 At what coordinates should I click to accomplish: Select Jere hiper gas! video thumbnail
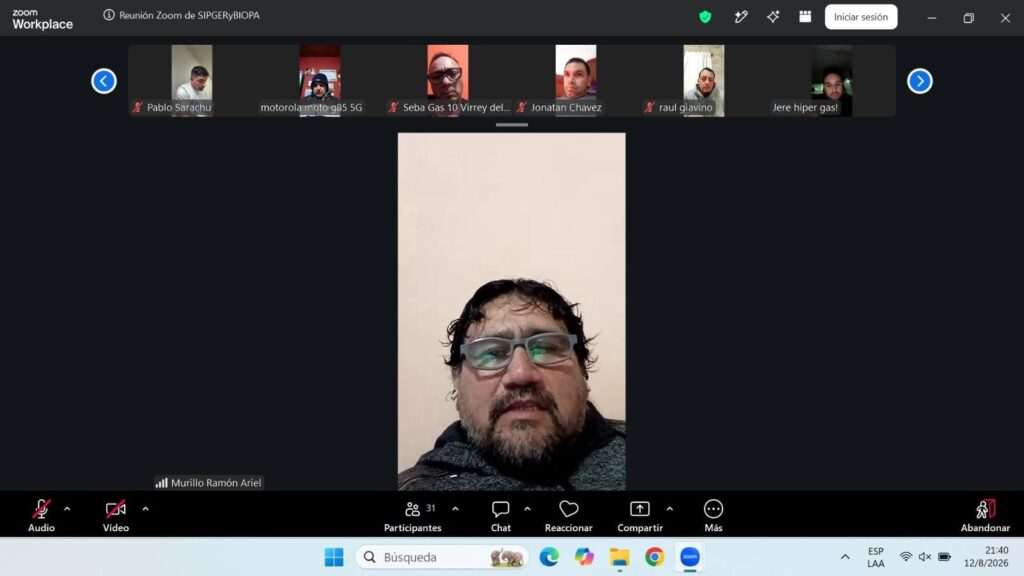832,80
